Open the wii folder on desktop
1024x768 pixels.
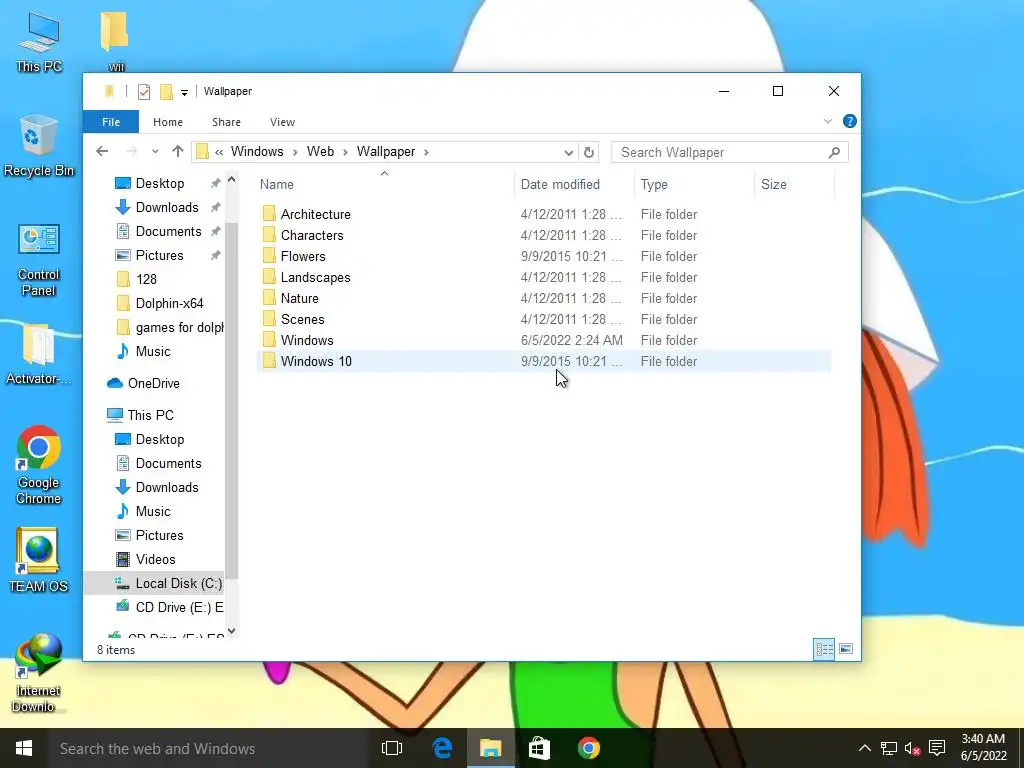pos(115,40)
